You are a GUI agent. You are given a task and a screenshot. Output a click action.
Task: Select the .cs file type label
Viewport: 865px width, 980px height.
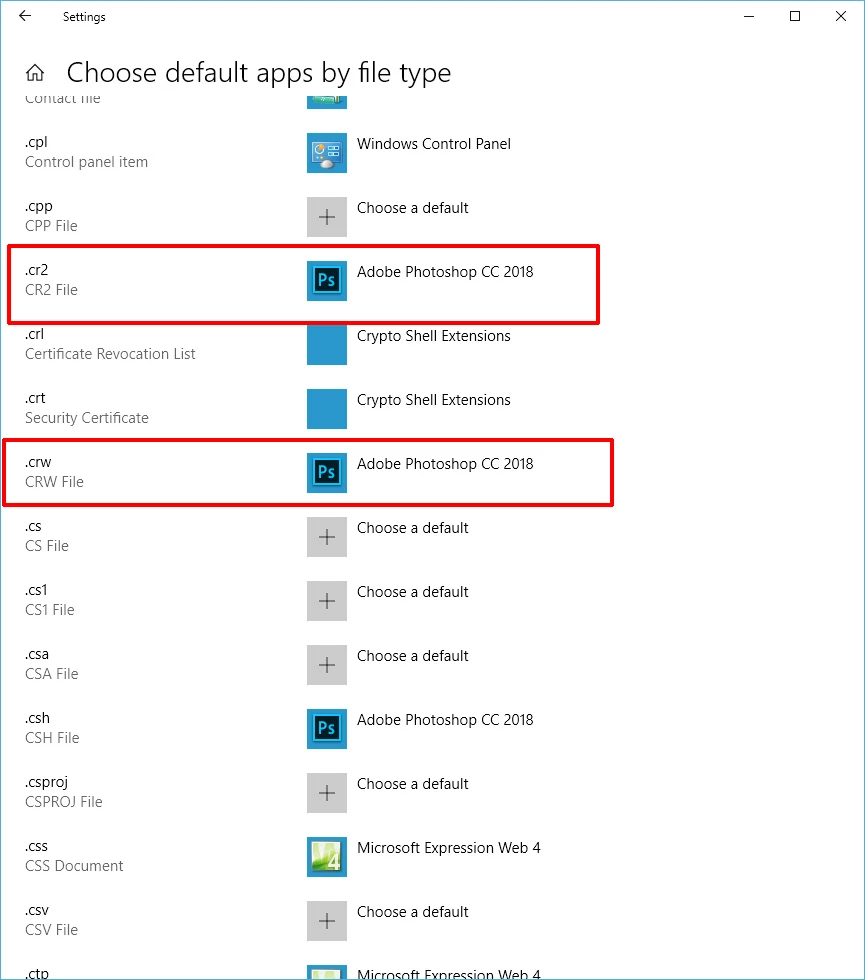tap(33, 526)
